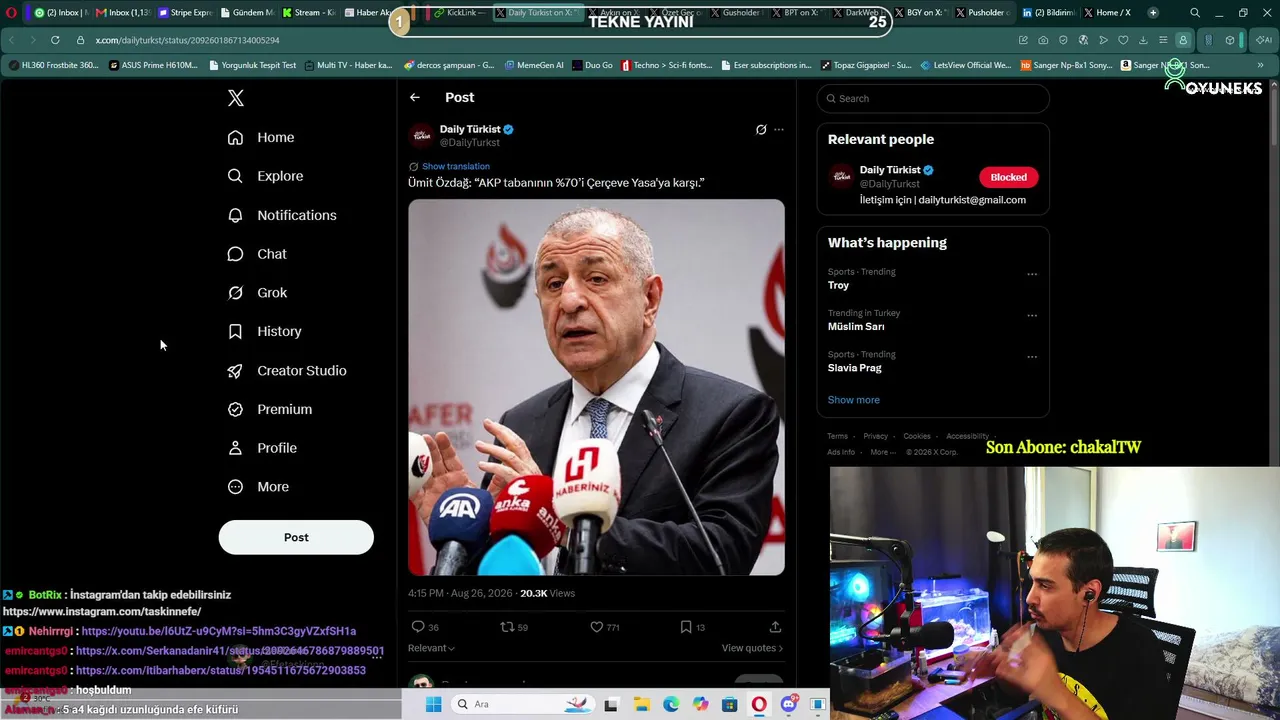The image size is (1280, 720).
Task: Open the Chat section
Action: pos(257,254)
